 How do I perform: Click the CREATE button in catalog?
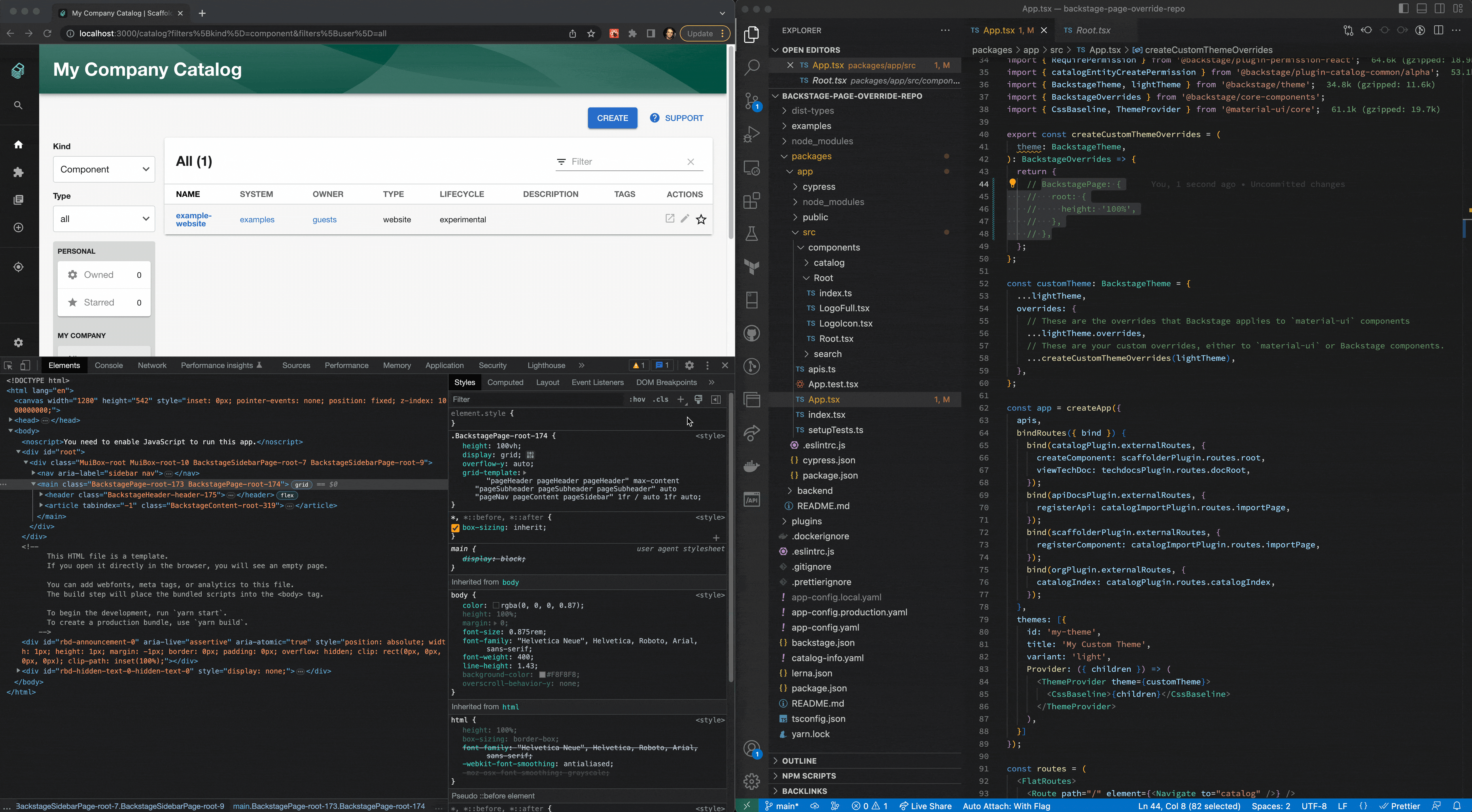(613, 118)
